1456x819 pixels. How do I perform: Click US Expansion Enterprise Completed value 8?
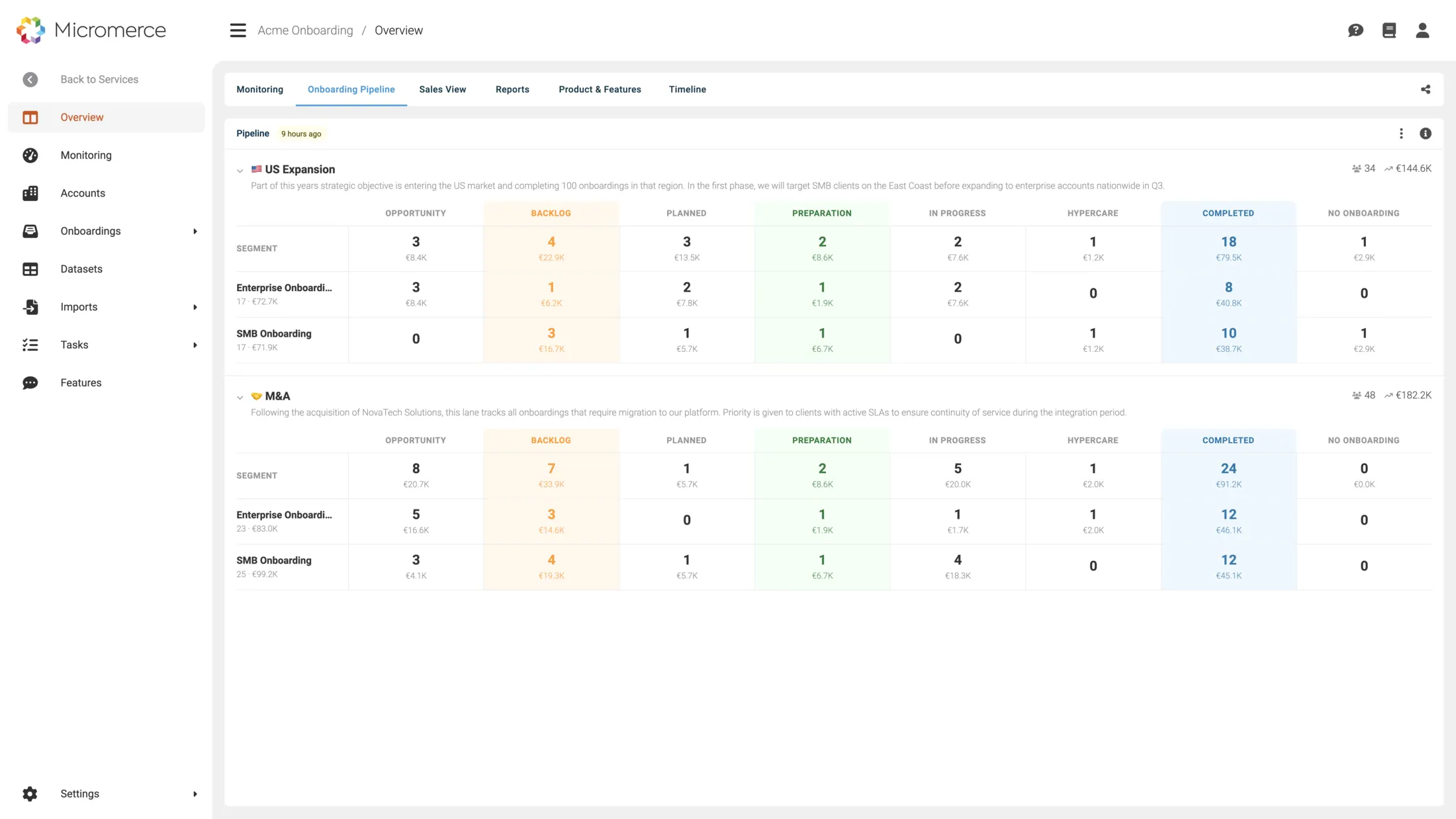1228,288
